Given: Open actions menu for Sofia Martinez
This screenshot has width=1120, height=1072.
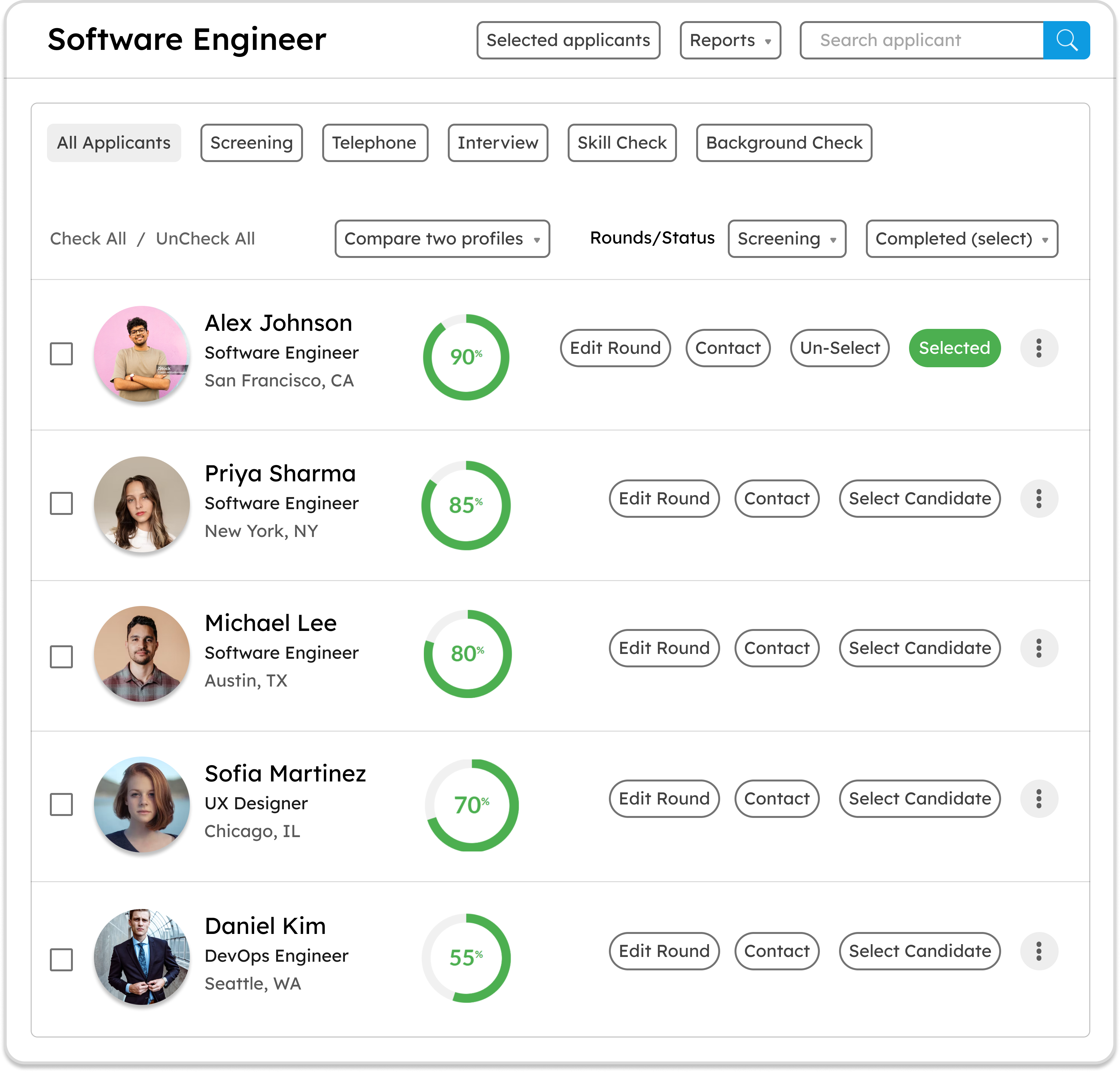Looking at the screenshot, I should (x=1039, y=799).
